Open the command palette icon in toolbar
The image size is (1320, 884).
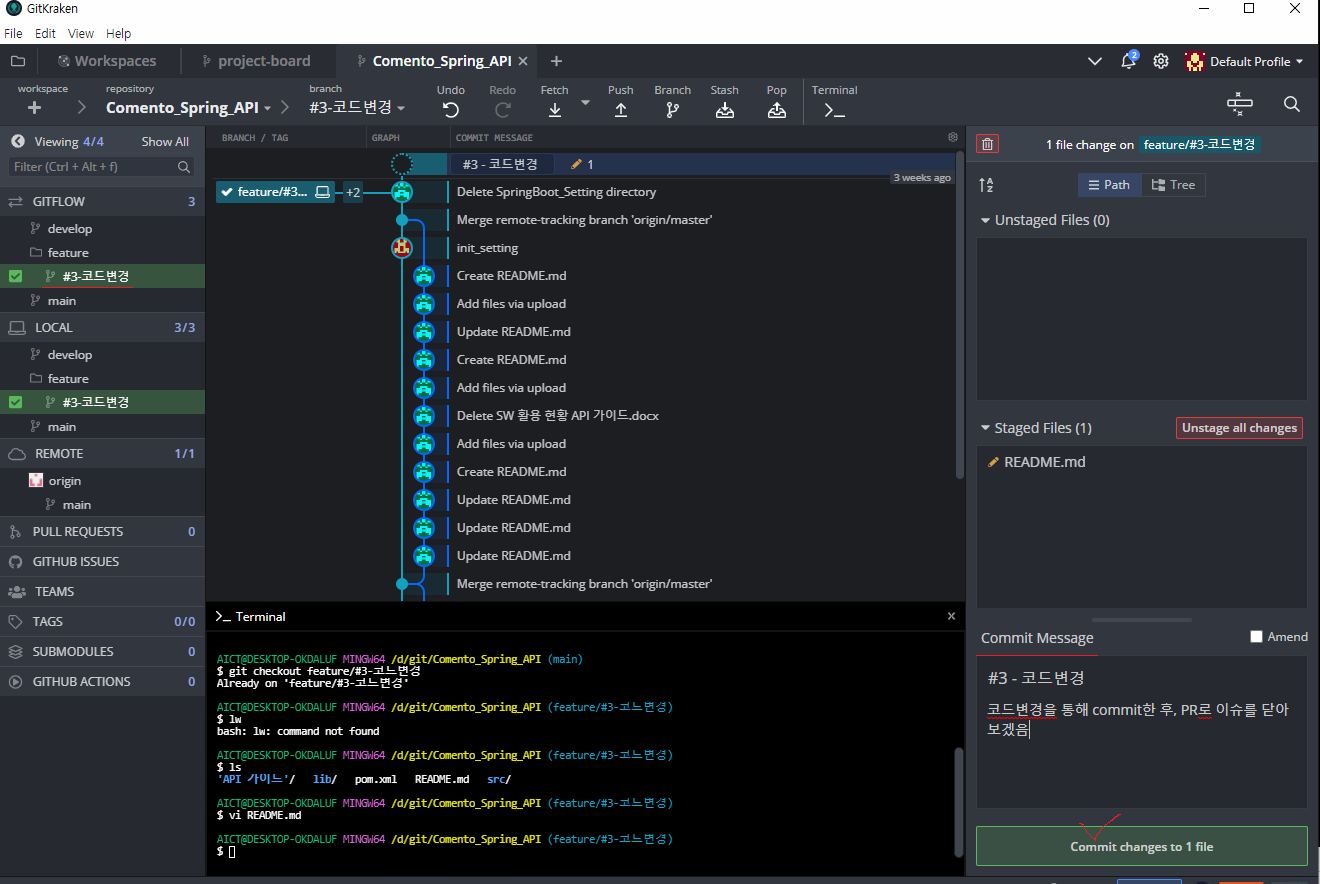click(x=1240, y=104)
